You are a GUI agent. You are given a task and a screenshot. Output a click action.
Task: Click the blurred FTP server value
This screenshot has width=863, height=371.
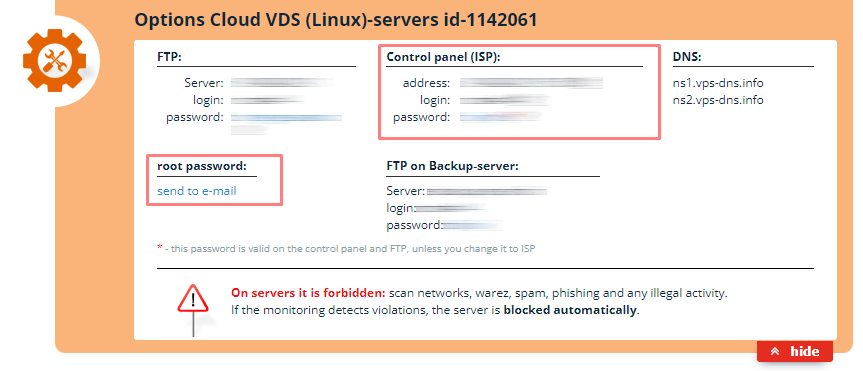[x=282, y=83]
